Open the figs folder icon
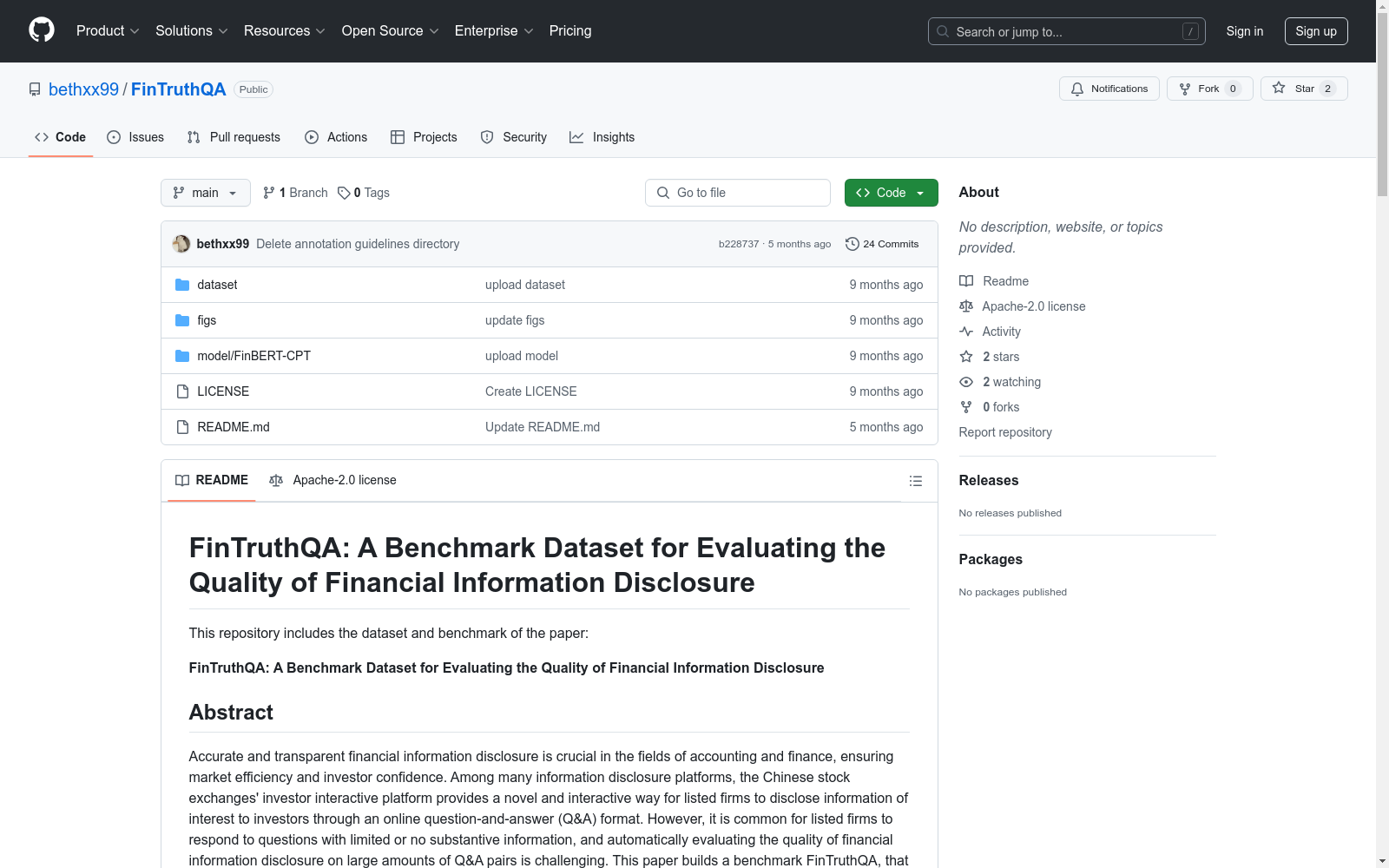 182,320
